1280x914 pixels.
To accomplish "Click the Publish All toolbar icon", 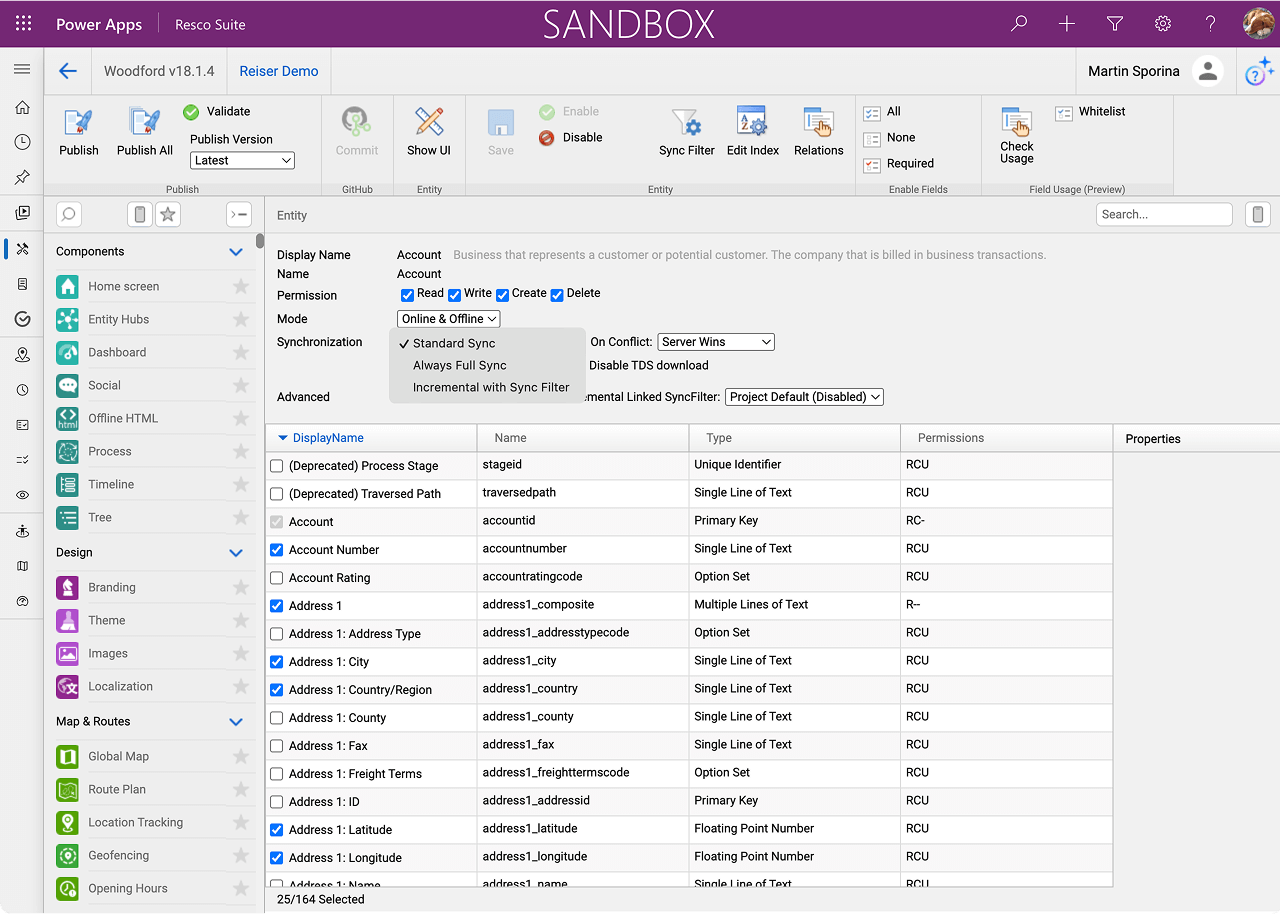I will tap(145, 123).
